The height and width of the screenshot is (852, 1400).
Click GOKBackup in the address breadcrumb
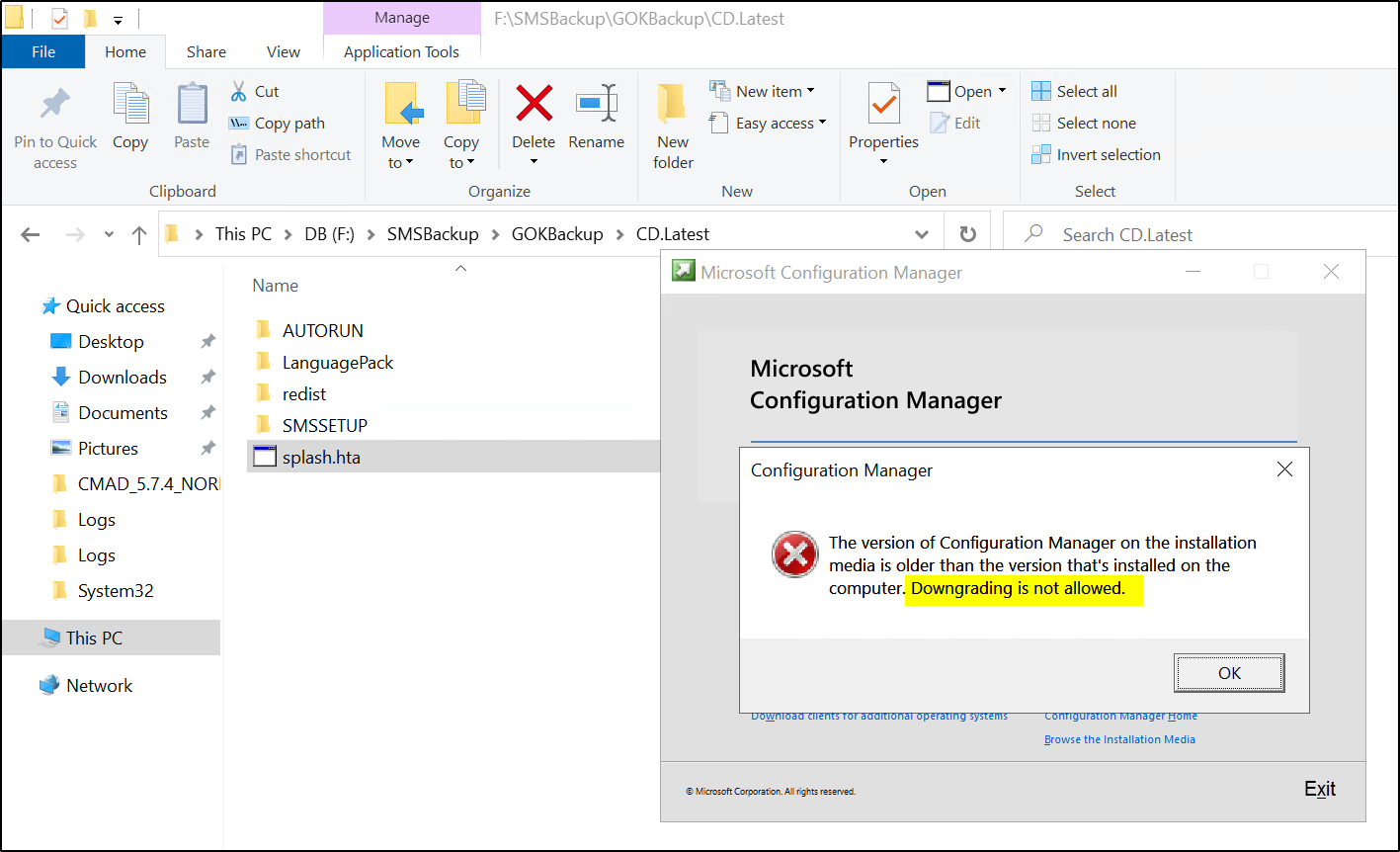click(557, 234)
